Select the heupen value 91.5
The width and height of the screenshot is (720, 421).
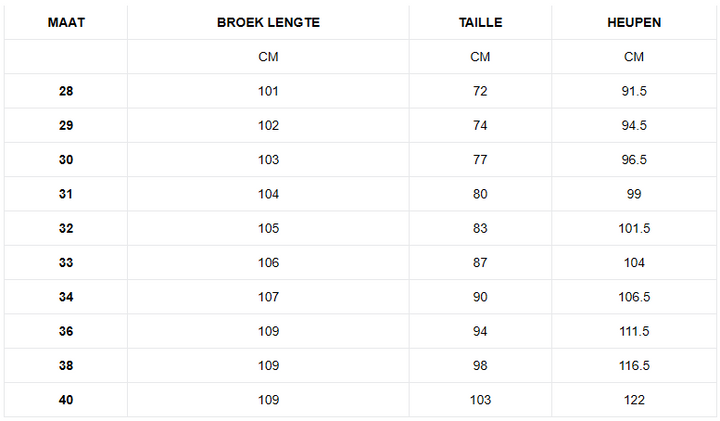pos(634,91)
